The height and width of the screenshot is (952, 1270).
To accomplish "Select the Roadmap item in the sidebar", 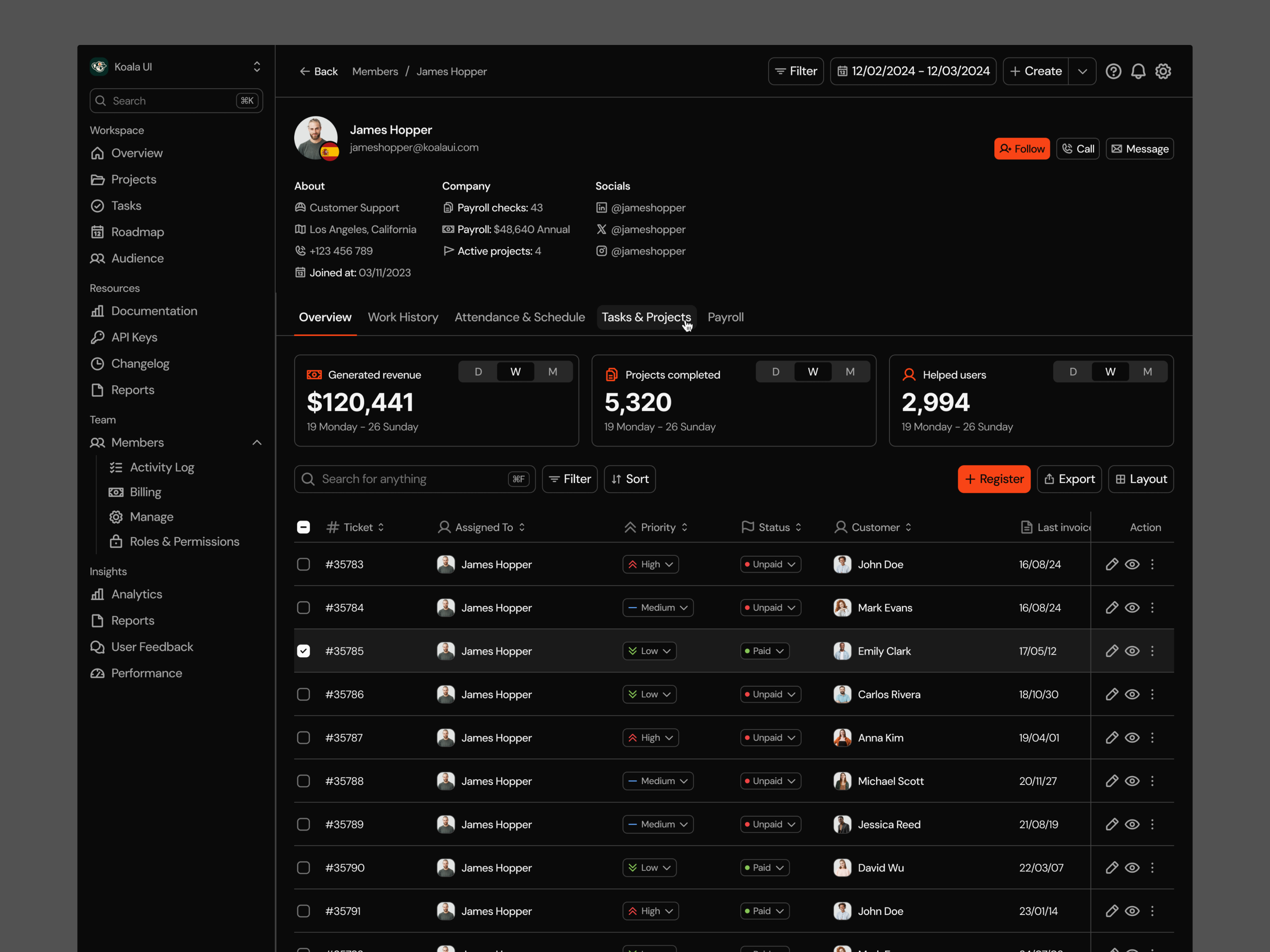I will [x=137, y=232].
